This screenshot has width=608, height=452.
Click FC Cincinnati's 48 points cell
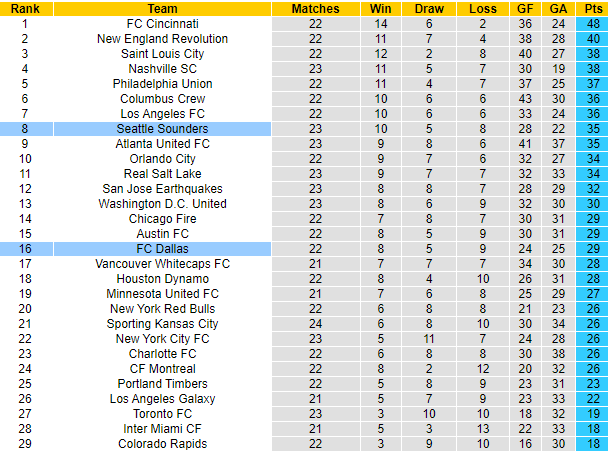pos(594,23)
